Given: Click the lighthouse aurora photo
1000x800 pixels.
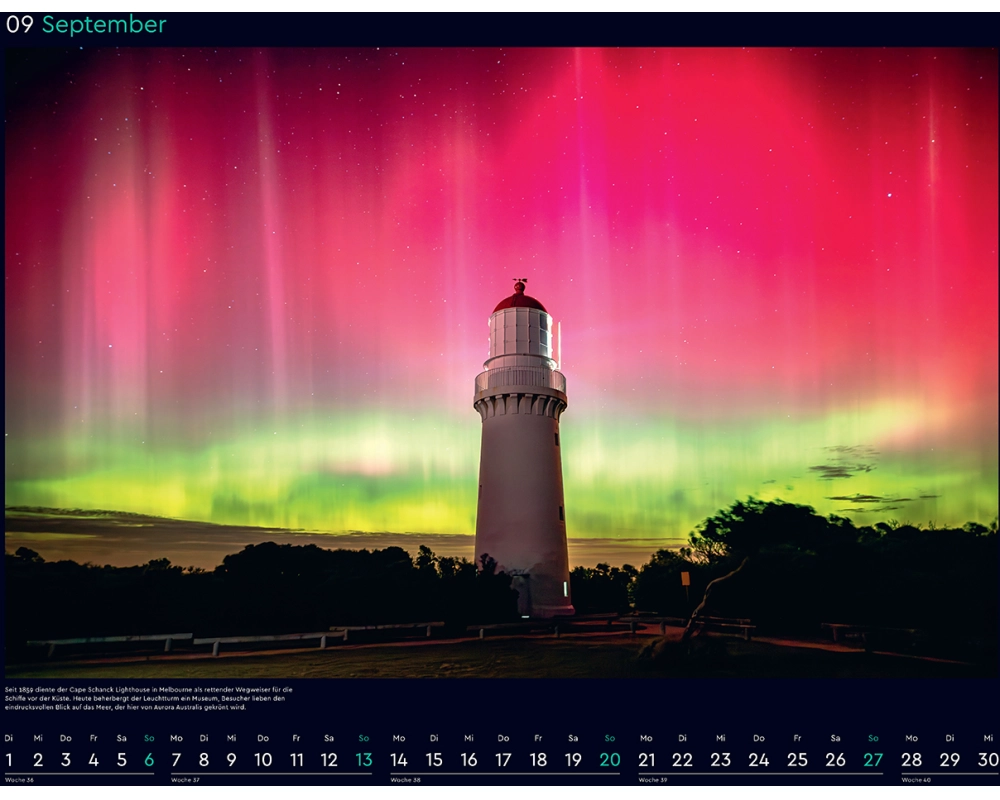Looking at the screenshot, I should pyautogui.click(x=500, y=360).
